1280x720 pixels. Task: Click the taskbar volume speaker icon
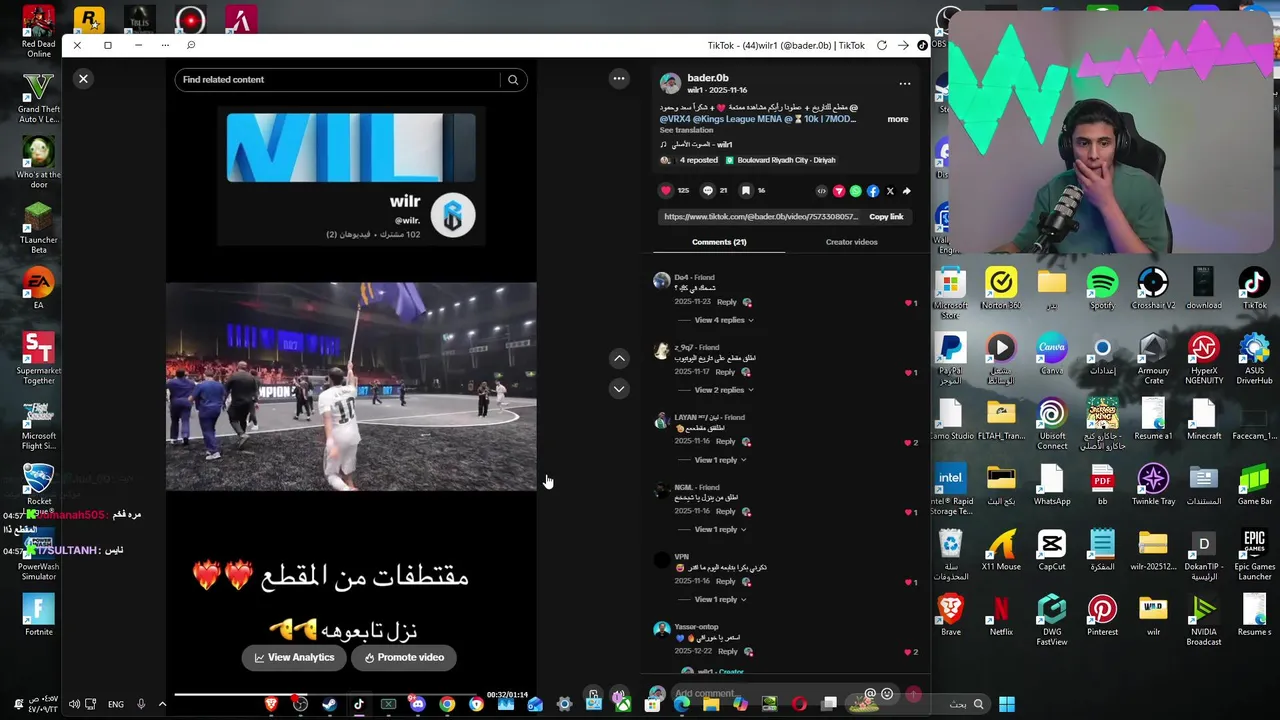(x=74, y=704)
